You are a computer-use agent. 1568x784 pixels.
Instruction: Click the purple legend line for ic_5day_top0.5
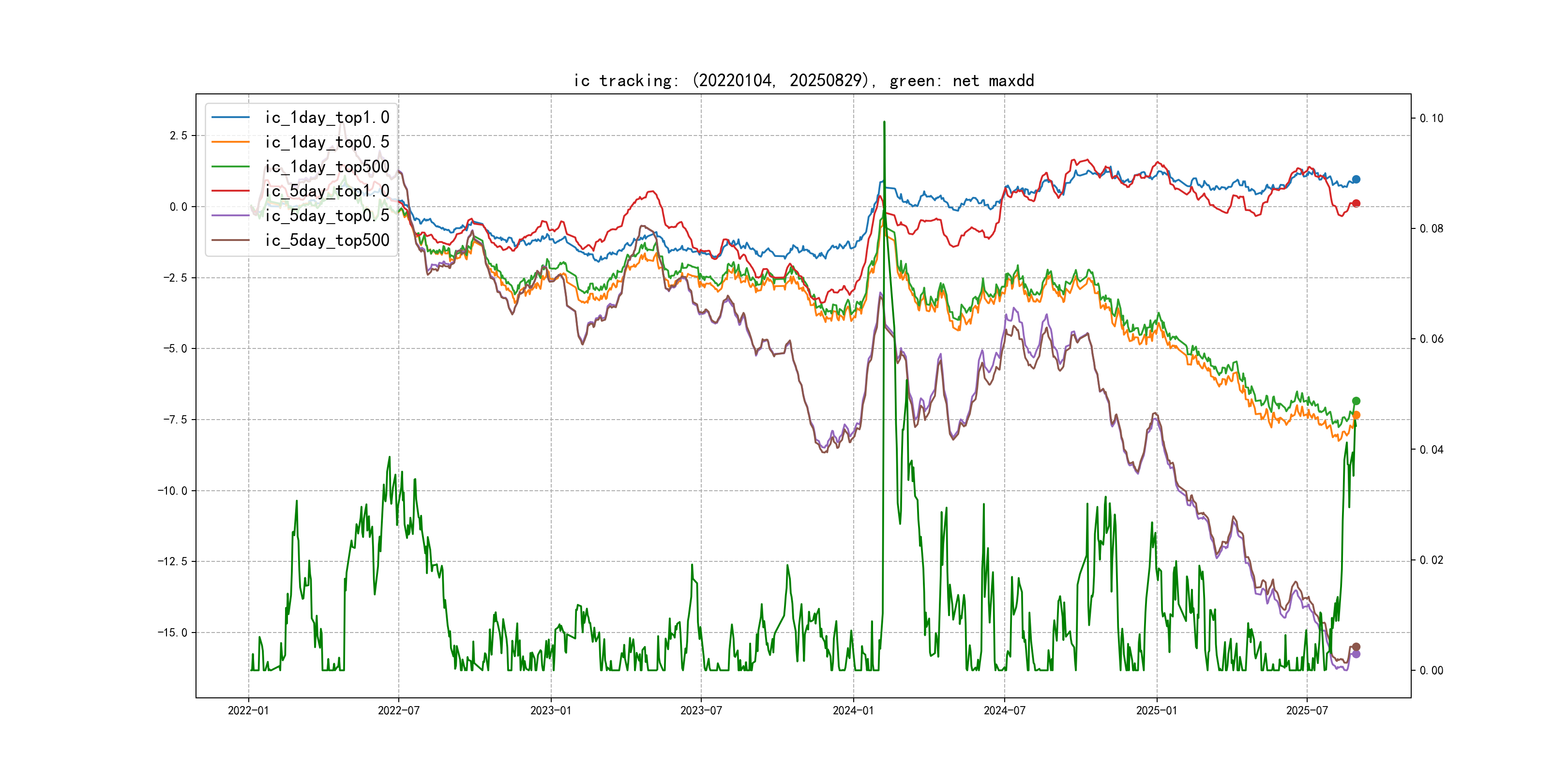pyautogui.click(x=230, y=215)
